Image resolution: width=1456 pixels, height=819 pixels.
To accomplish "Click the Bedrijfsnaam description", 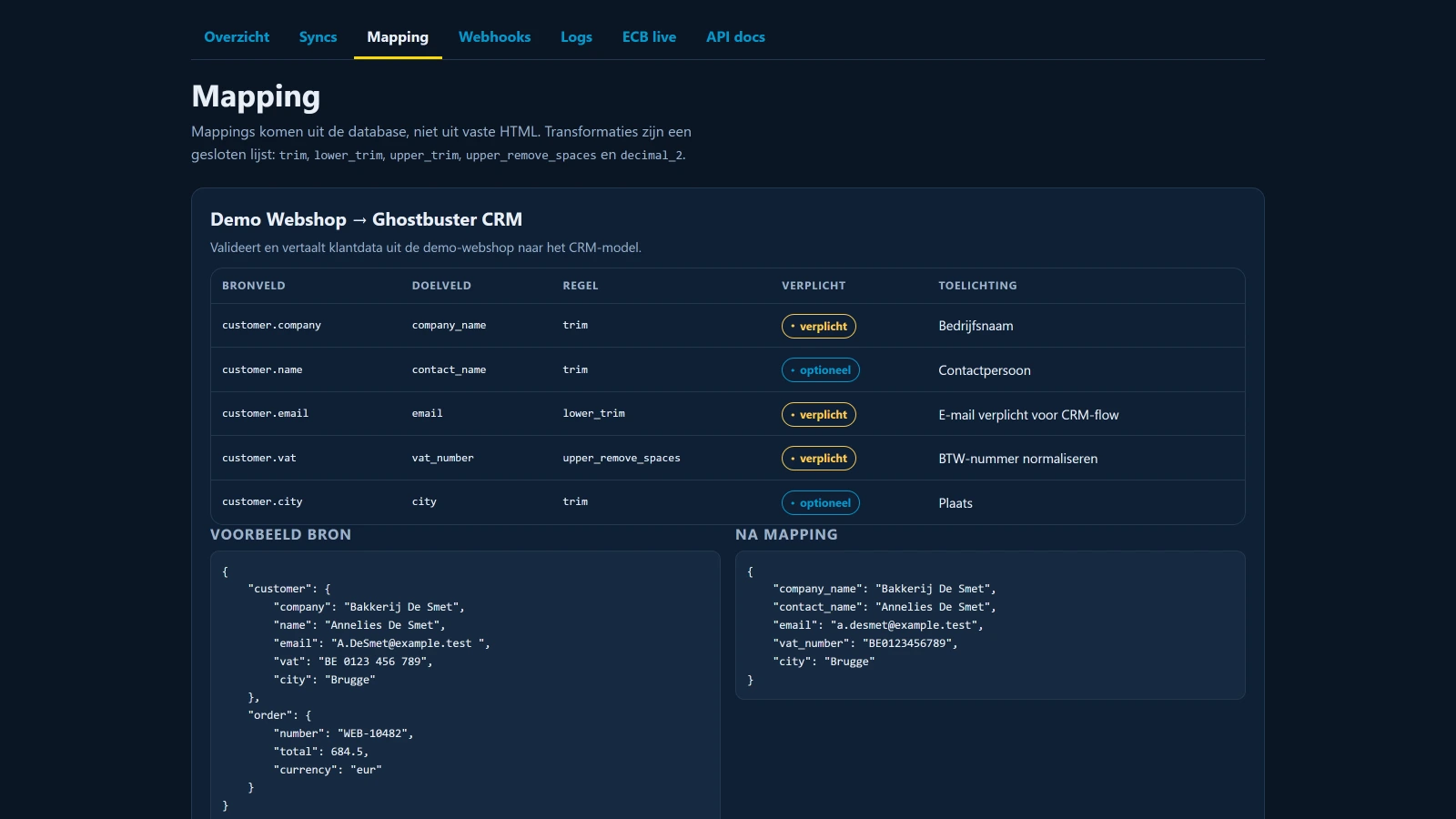I will pos(976,326).
